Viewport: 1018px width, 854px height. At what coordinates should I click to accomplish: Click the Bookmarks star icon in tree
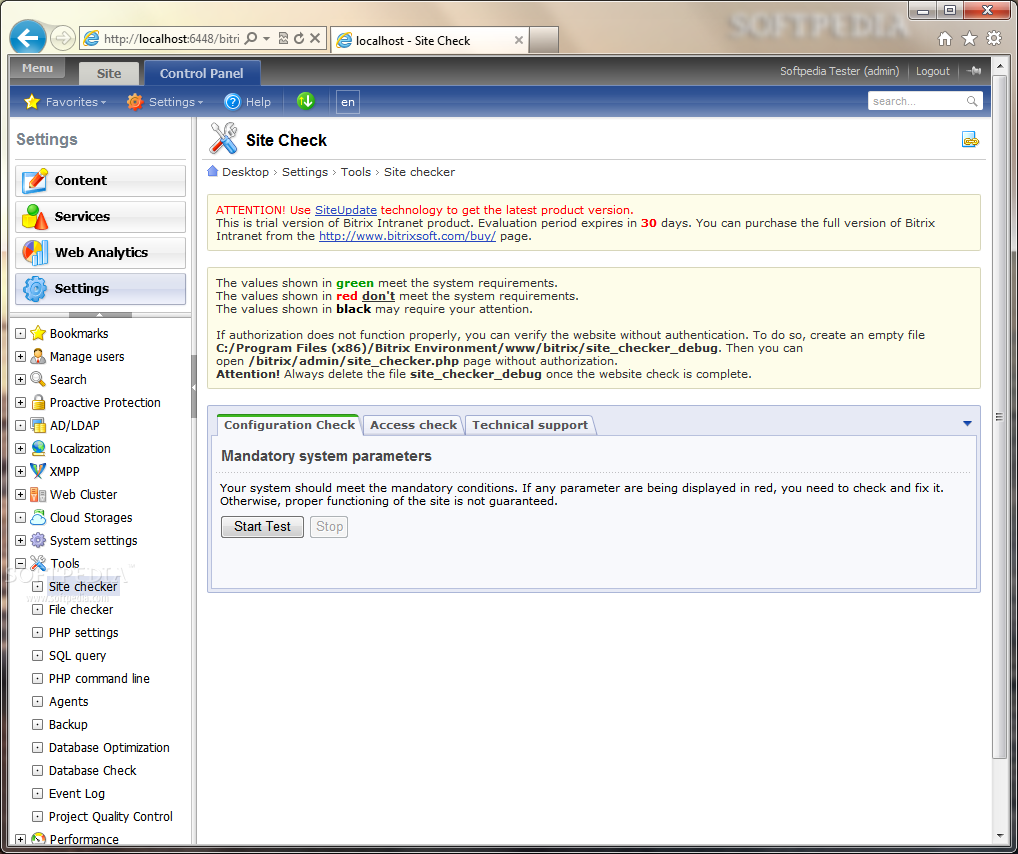point(38,333)
